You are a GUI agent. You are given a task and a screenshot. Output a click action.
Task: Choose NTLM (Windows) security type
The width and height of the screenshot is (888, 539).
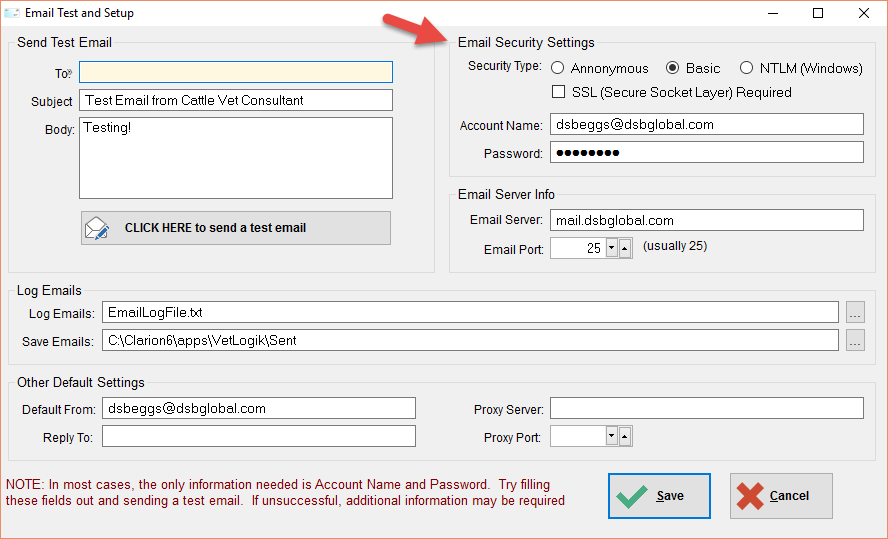pos(746,68)
